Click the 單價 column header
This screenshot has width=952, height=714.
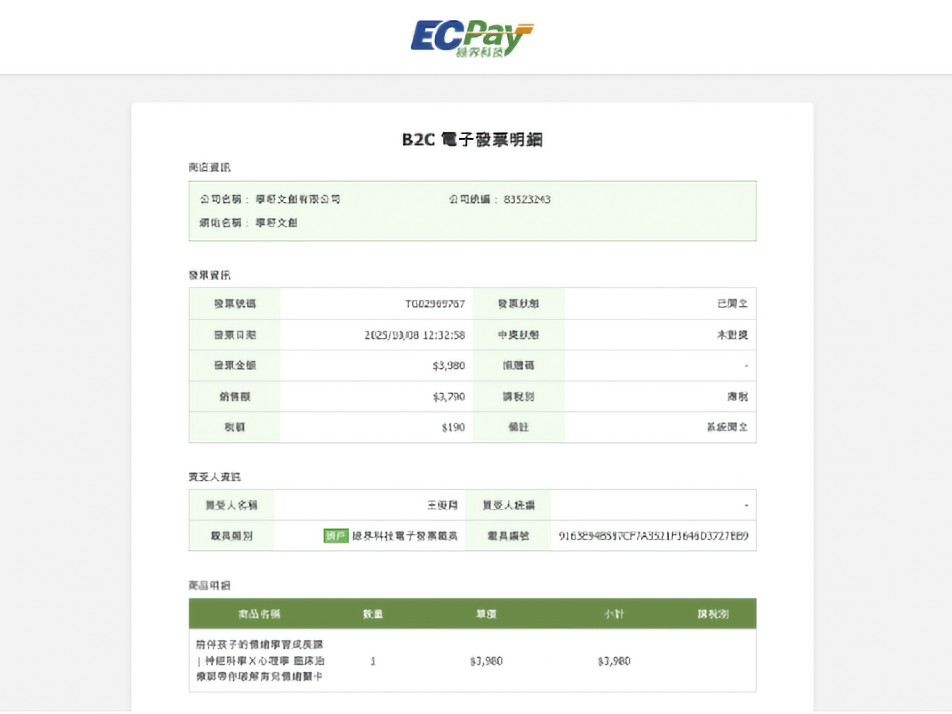point(486,614)
